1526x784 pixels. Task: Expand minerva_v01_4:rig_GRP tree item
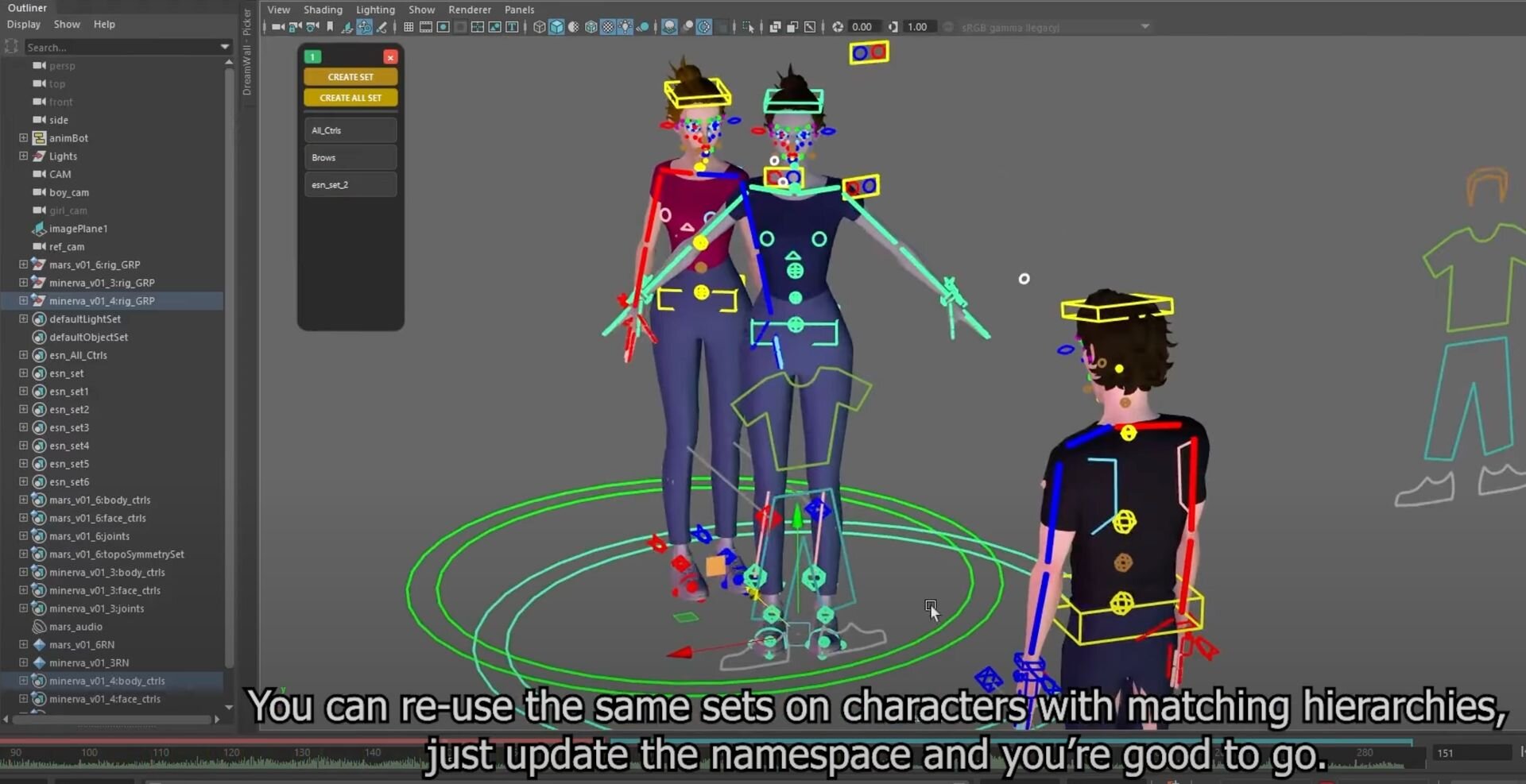pyautogui.click(x=23, y=301)
